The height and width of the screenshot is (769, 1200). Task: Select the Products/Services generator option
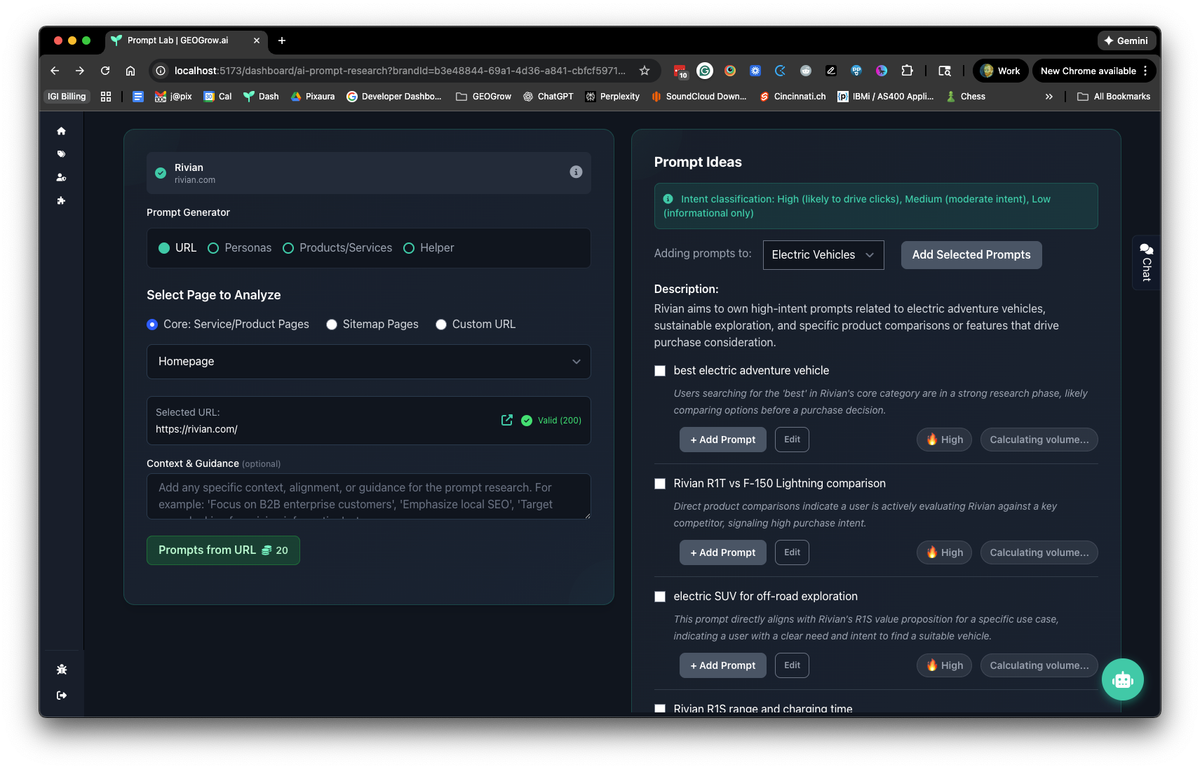(337, 248)
